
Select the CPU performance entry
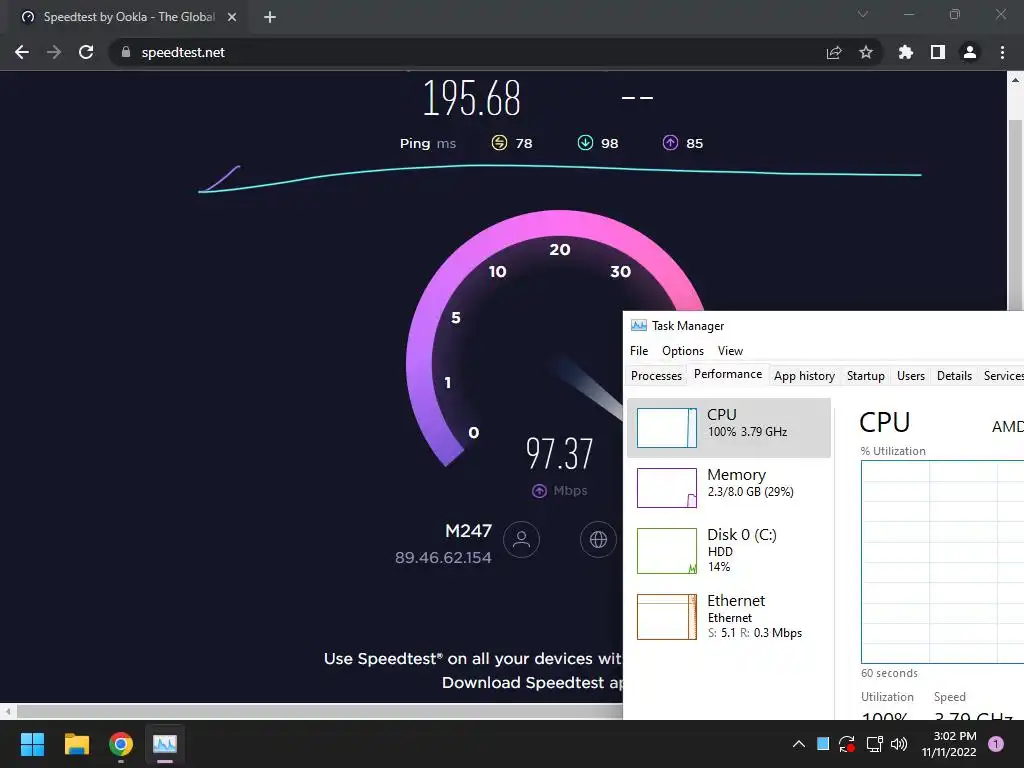[x=729, y=428]
